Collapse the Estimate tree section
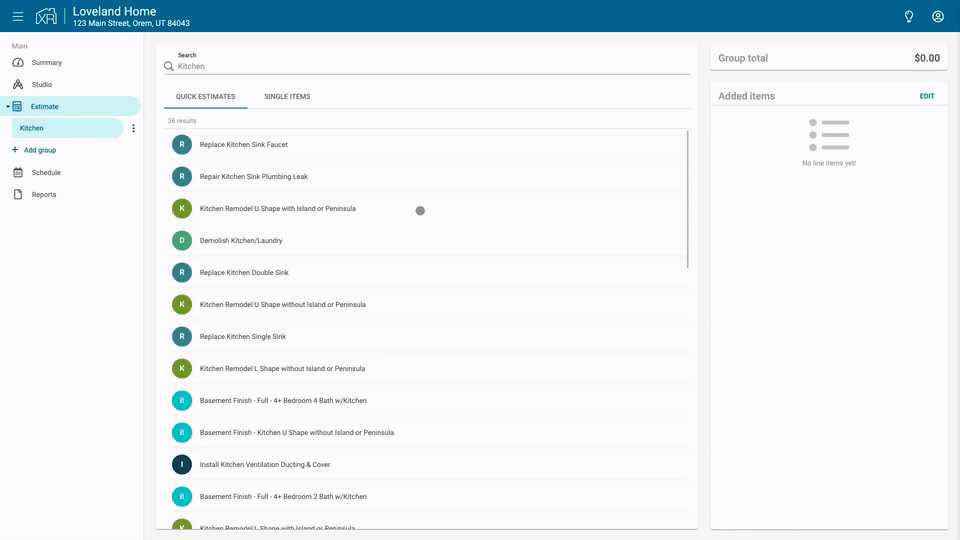This screenshot has height=540, width=960. pyautogui.click(x=8, y=107)
